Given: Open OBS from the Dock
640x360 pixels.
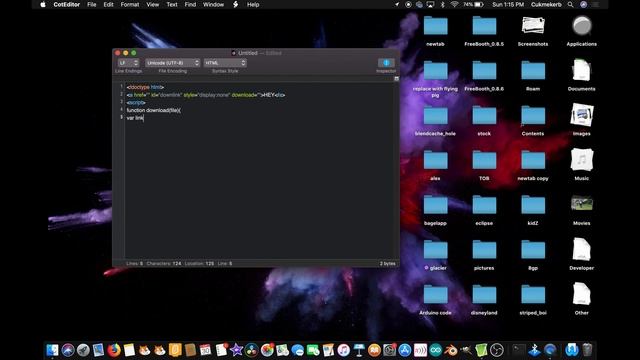Looking at the screenshot, I should pos(497,350).
